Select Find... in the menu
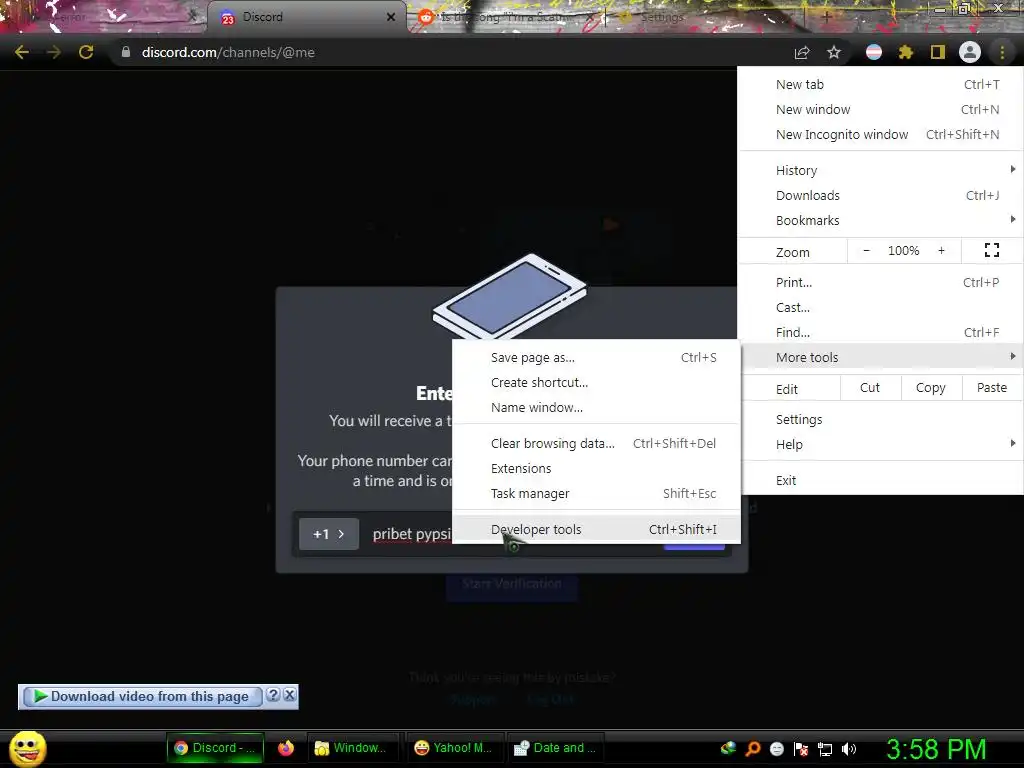The height and width of the screenshot is (768, 1024). [881, 332]
